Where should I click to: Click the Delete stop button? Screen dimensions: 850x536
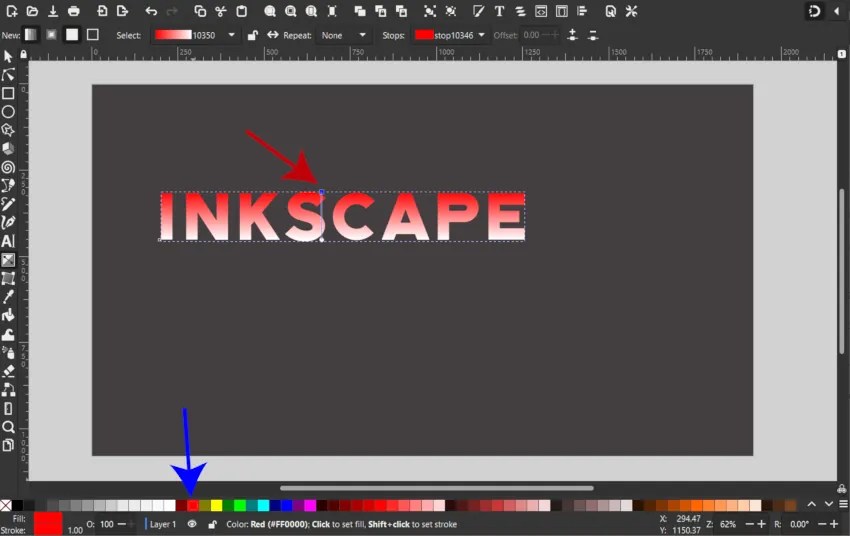coord(593,35)
